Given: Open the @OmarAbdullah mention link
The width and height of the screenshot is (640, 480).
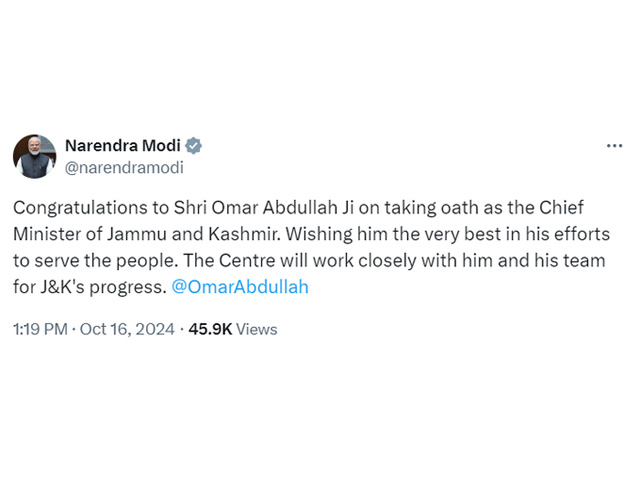Looking at the screenshot, I should pos(240,287).
